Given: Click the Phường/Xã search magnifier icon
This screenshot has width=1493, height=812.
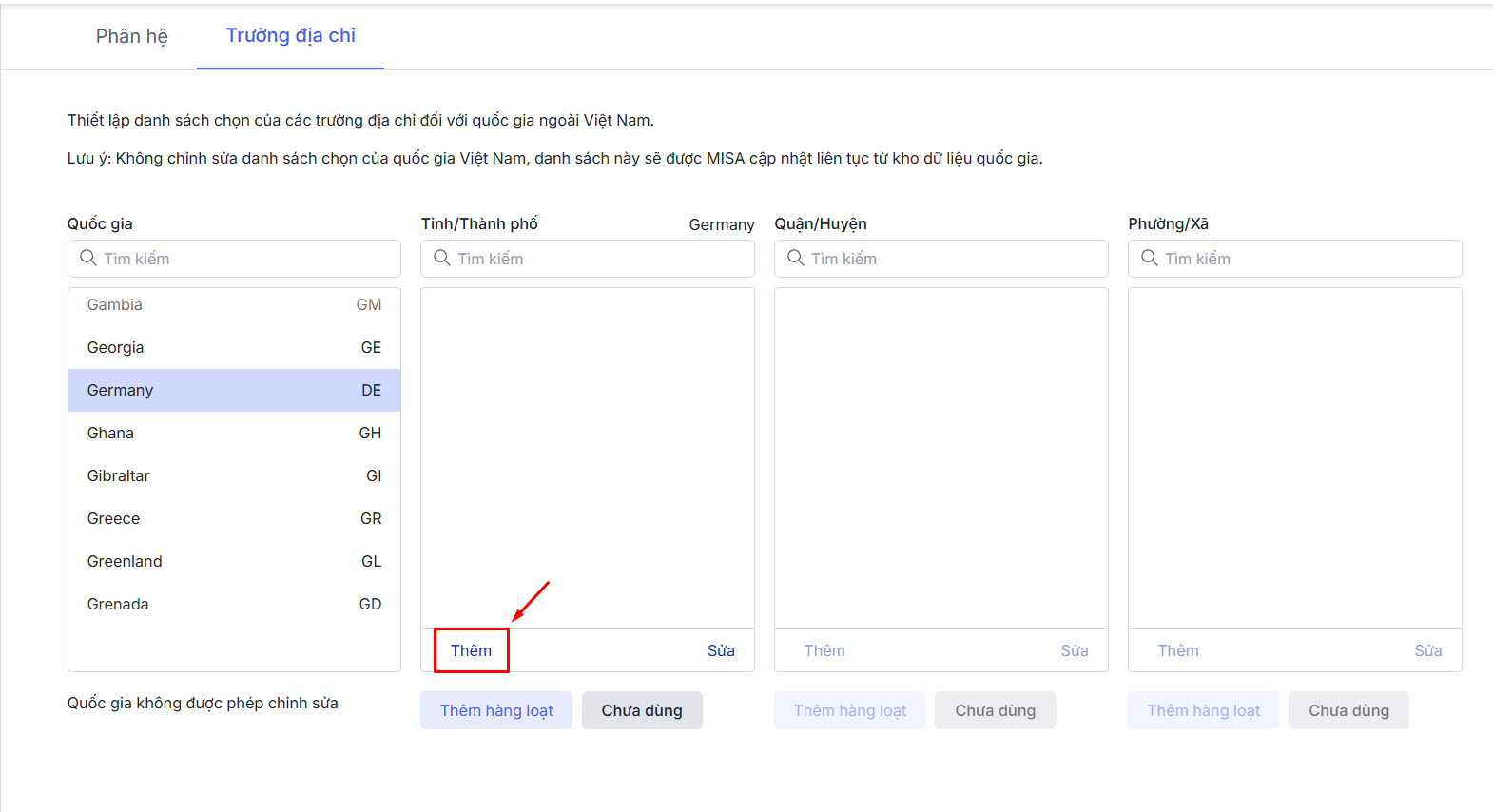Looking at the screenshot, I should pyautogui.click(x=1150, y=258).
